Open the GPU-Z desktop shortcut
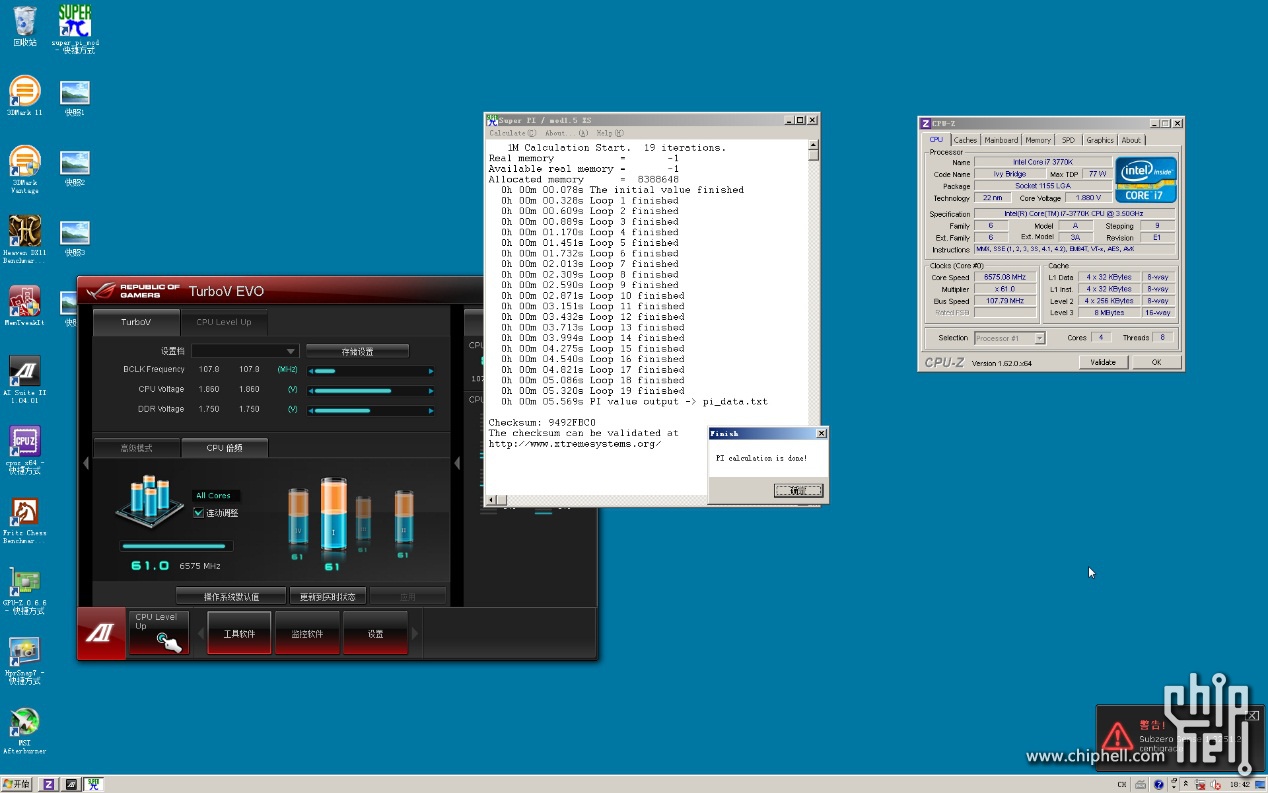This screenshot has width=1268, height=793. 25,592
